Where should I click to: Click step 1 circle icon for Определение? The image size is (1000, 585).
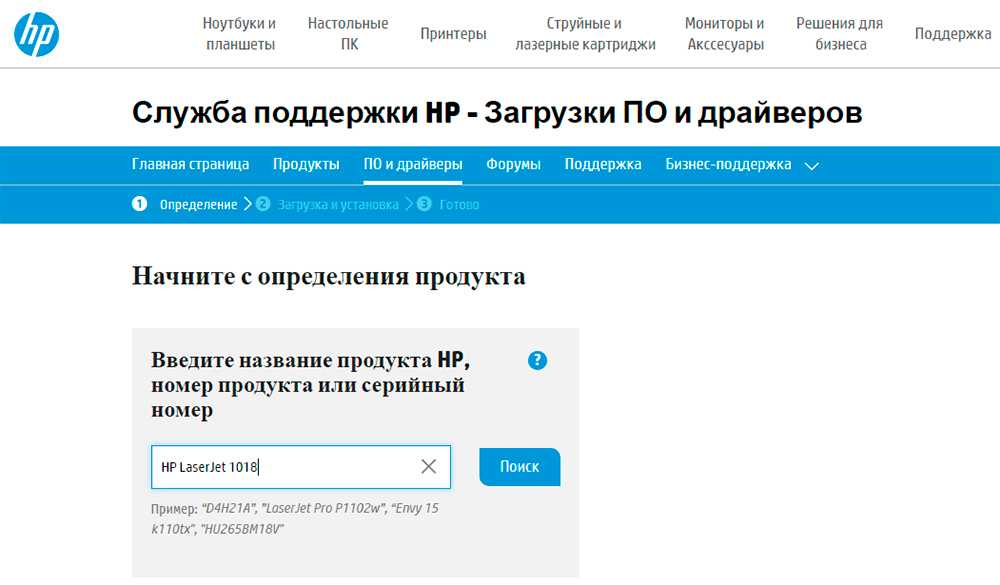click(139, 204)
